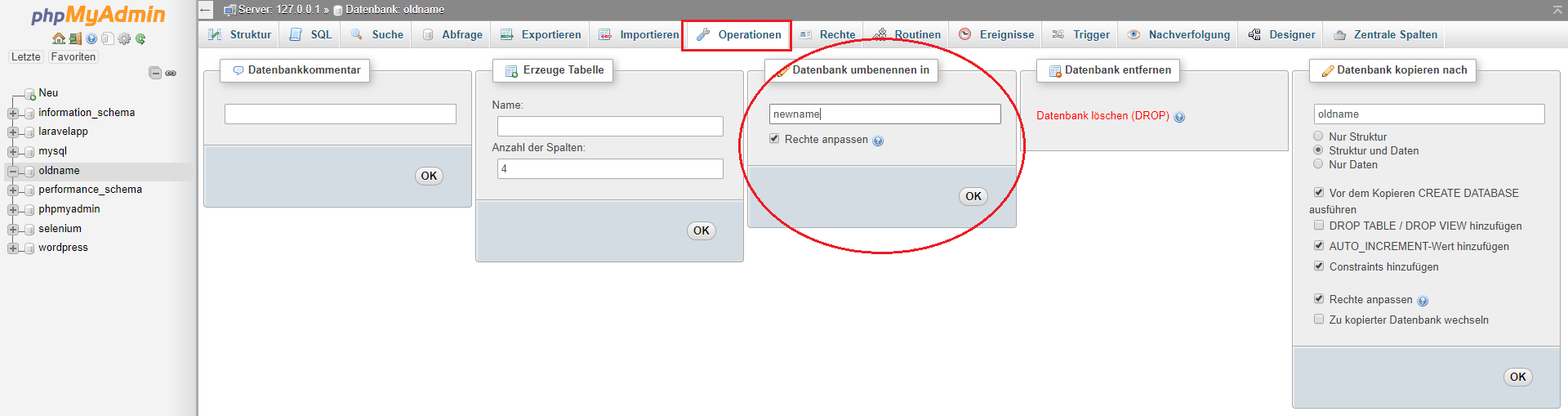Click the laravelapp database icon
This screenshot has width=1568, height=416.
(29, 132)
